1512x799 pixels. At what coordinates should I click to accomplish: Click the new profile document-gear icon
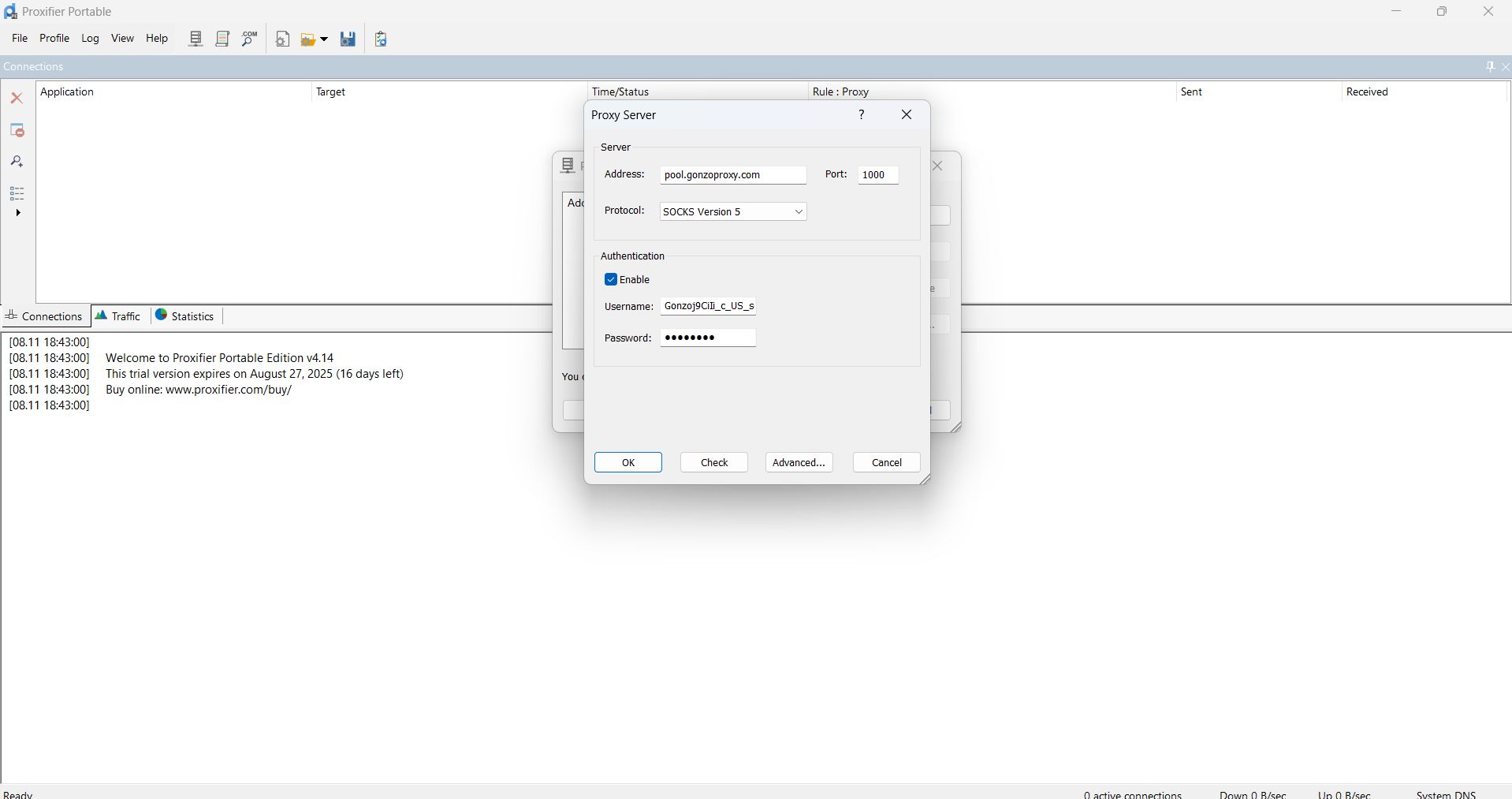(x=283, y=39)
